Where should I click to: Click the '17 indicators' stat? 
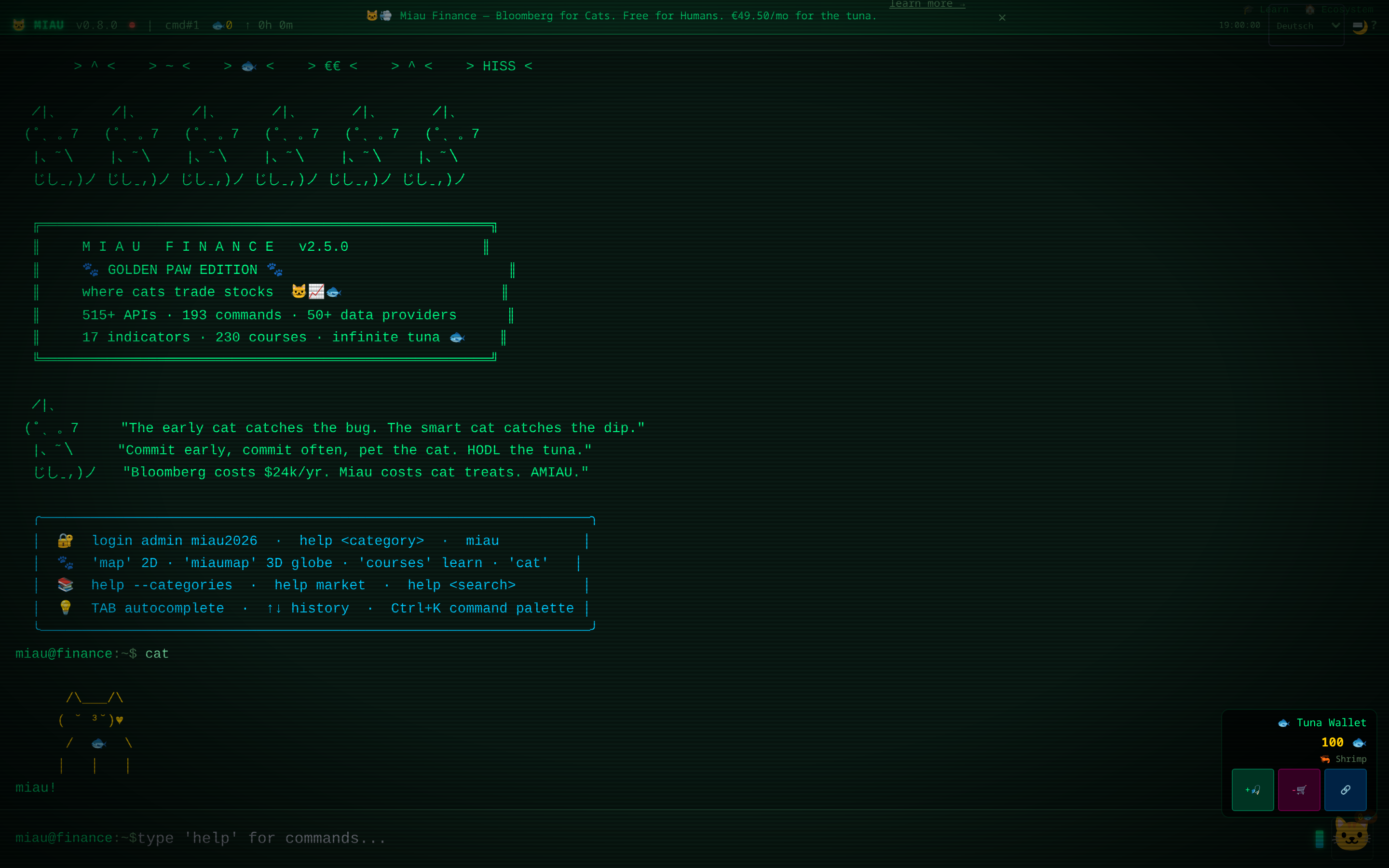point(136,338)
